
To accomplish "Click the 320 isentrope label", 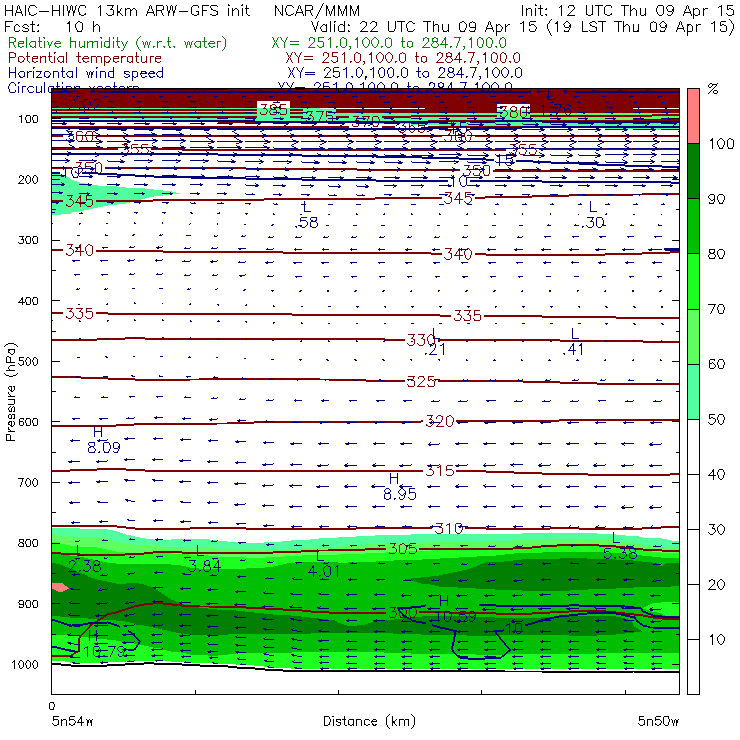I will coord(440,421).
